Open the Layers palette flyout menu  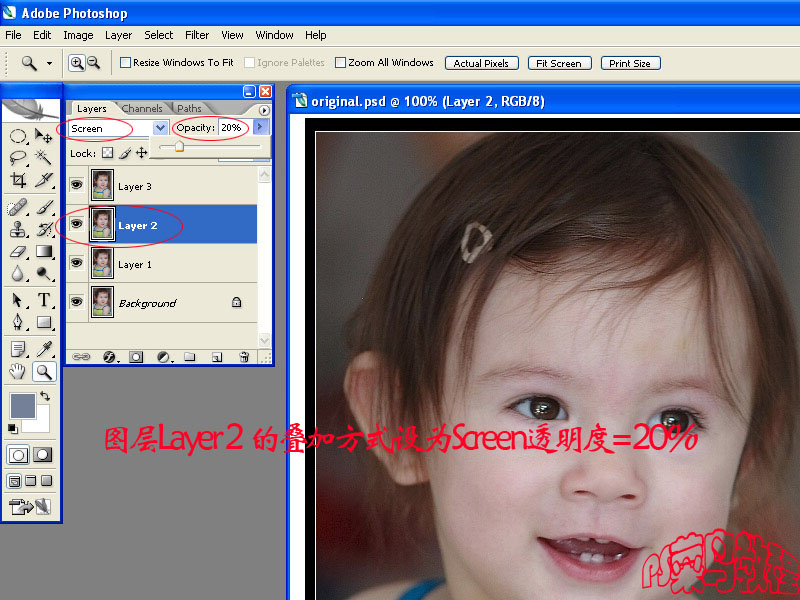coord(264,110)
